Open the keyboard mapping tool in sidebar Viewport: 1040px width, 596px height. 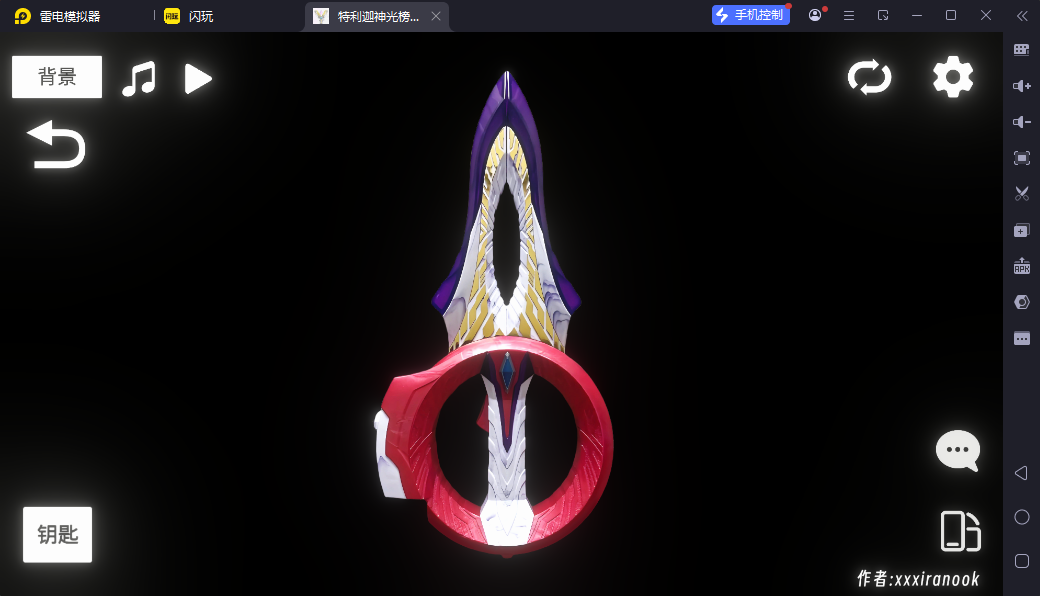pos(1021,50)
